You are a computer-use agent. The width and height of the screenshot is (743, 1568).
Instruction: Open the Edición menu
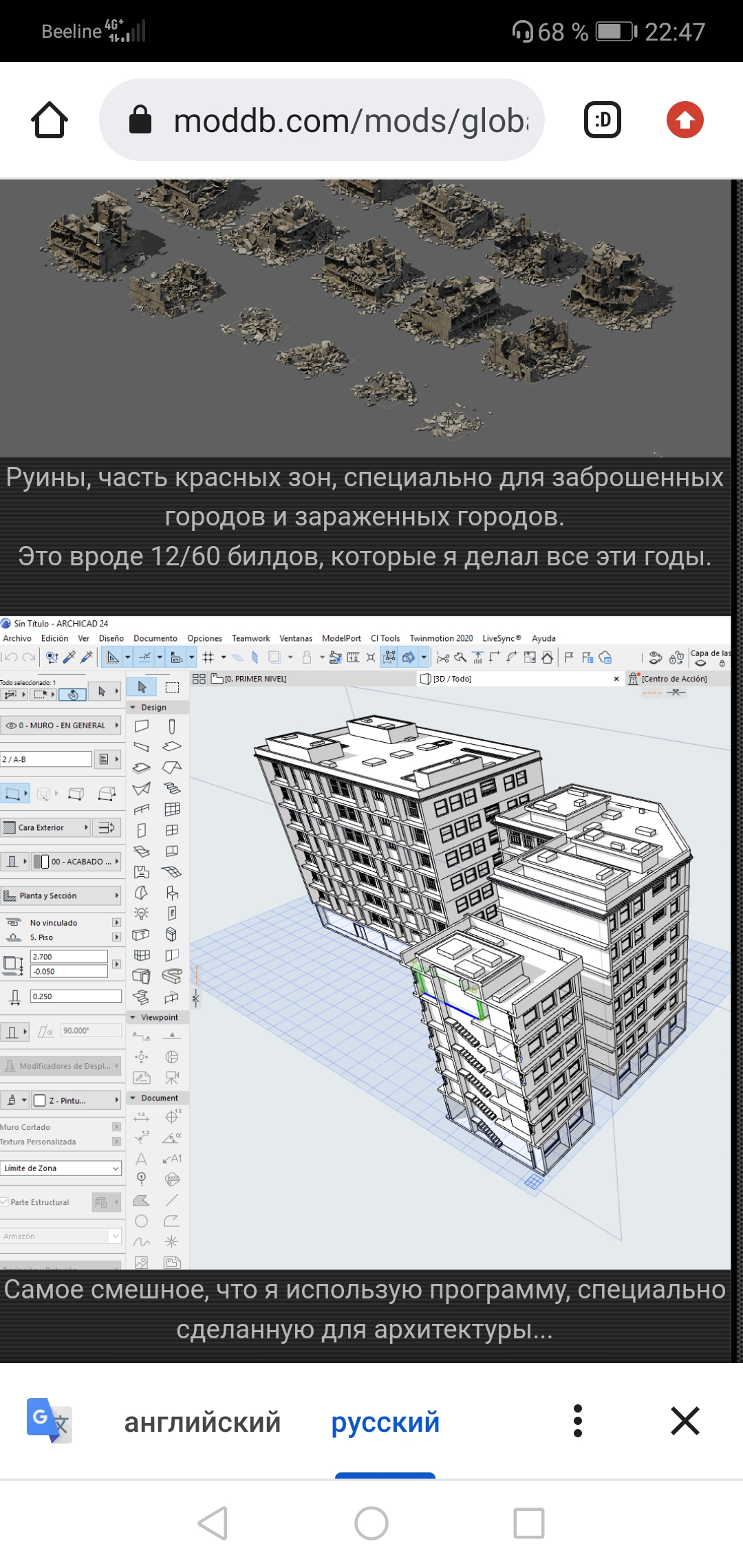pyautogui.click(x=54, y=638)
